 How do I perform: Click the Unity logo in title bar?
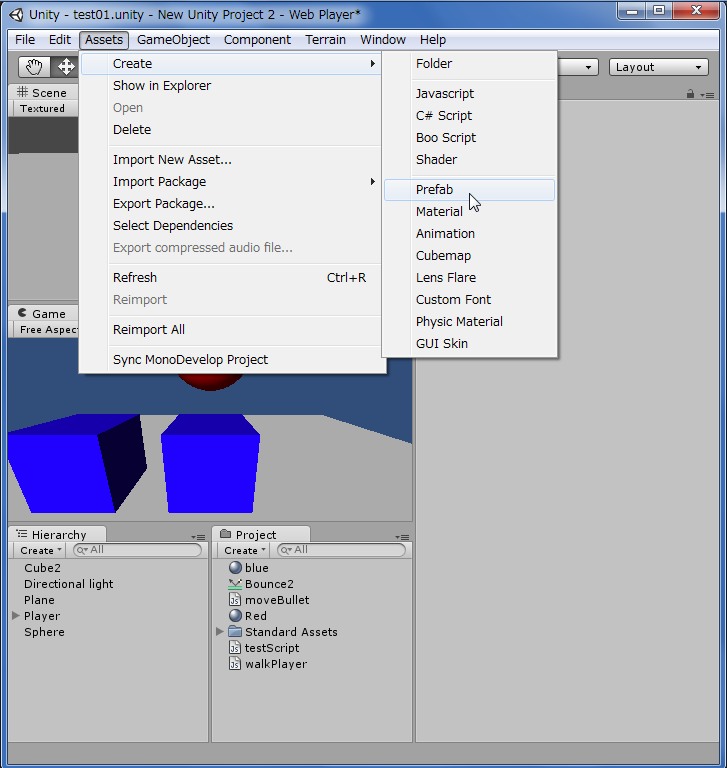tap(16, 15)
